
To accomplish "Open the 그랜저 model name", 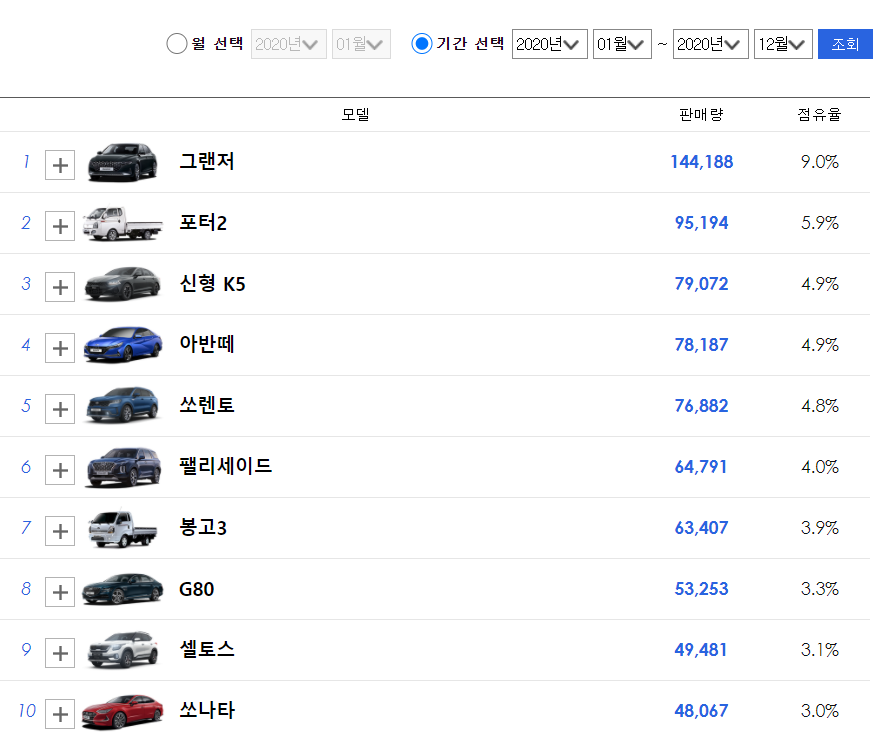I will tap(207, 161).
